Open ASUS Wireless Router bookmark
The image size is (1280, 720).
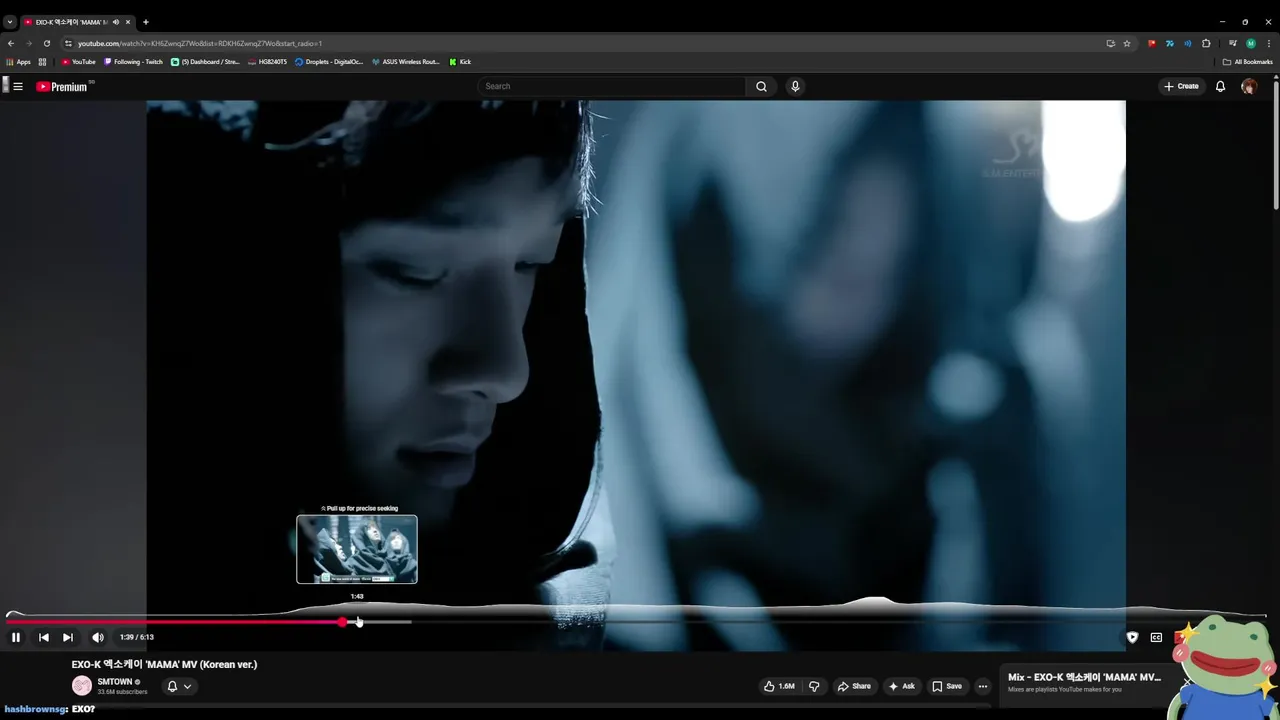(406, 62)
